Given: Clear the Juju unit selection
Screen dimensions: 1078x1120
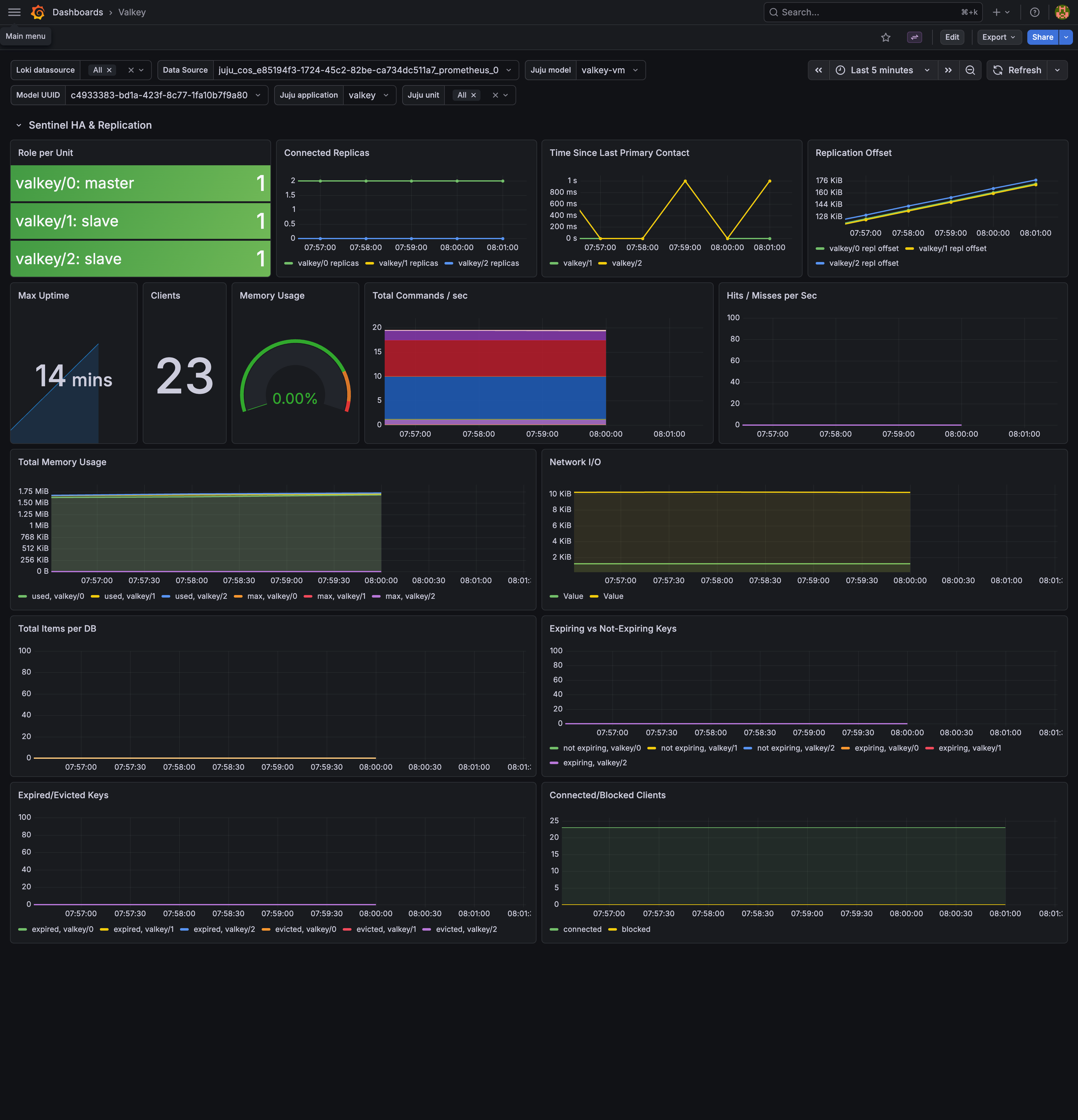Looking at the screenshot, I should click(x=495, y=95).
